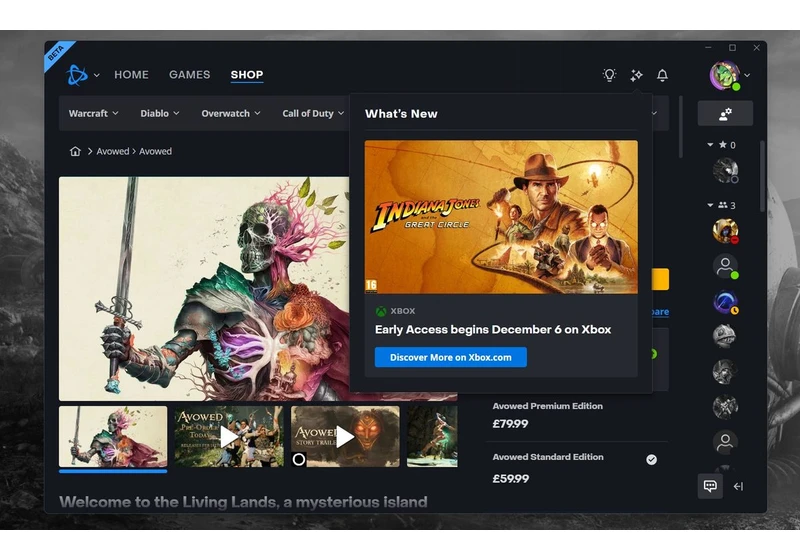Open notifications bell
Image resolution: width=800 pixels, height=560 pixels.
(662, 75)
